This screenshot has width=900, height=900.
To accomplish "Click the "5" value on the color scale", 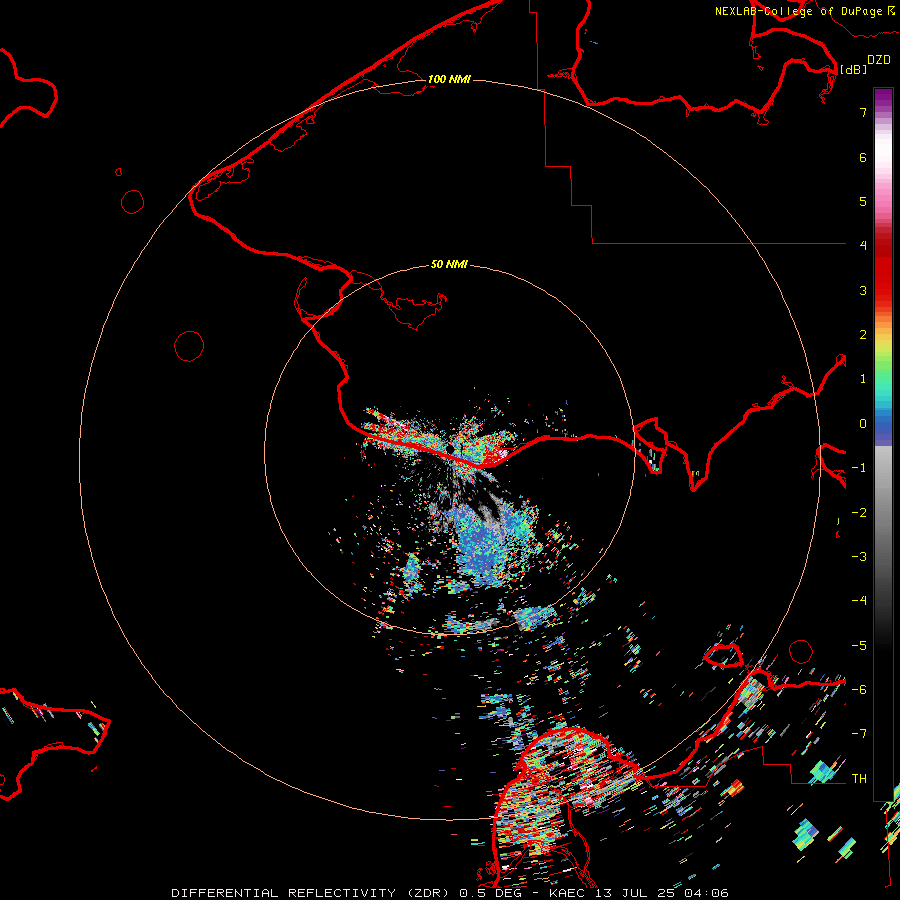I will pos(863,201).
